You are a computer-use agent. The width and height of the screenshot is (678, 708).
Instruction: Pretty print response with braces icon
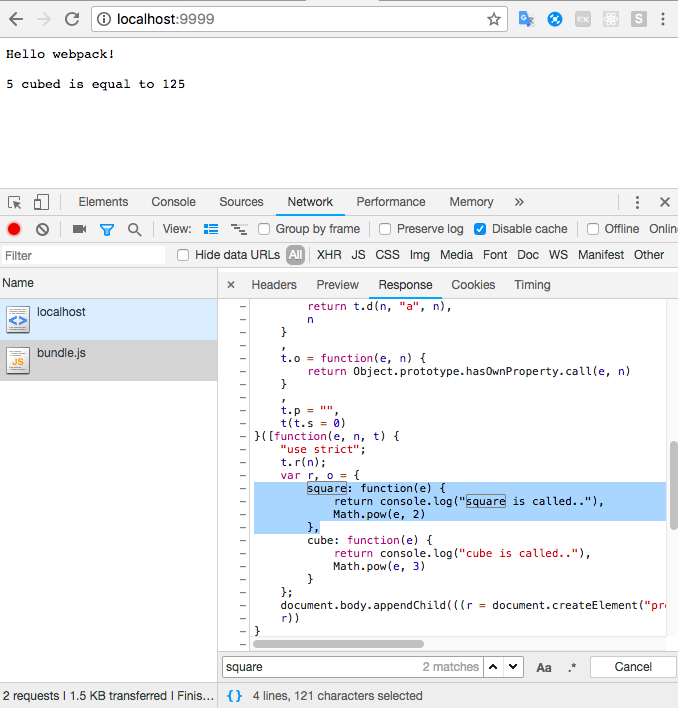[233, 696]
